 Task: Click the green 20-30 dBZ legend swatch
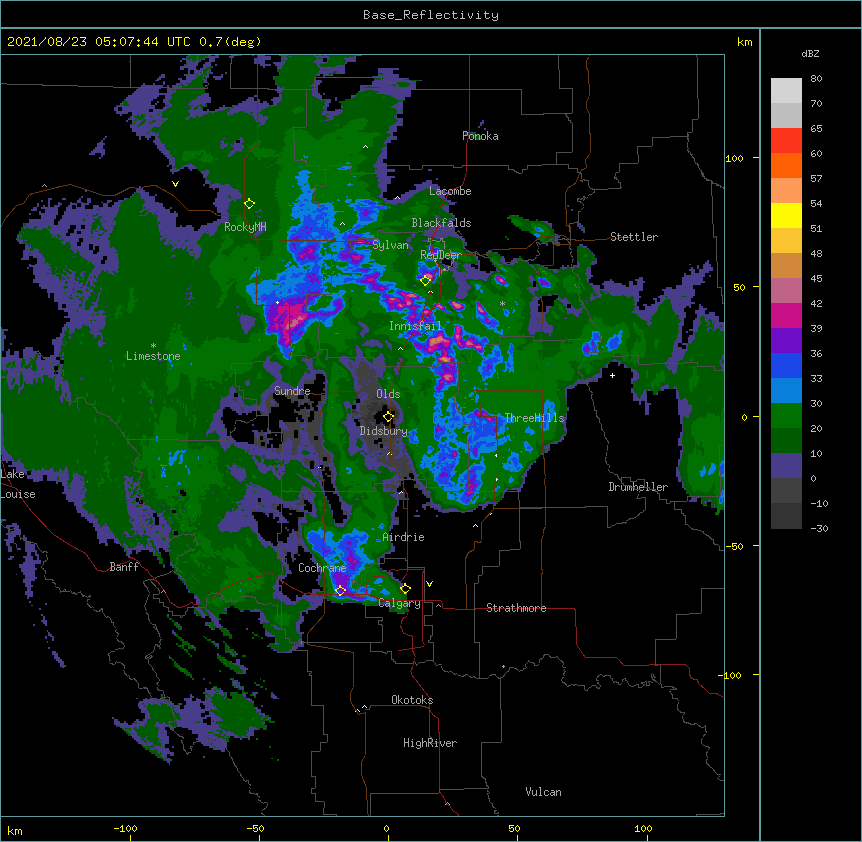tap(786, 416)
